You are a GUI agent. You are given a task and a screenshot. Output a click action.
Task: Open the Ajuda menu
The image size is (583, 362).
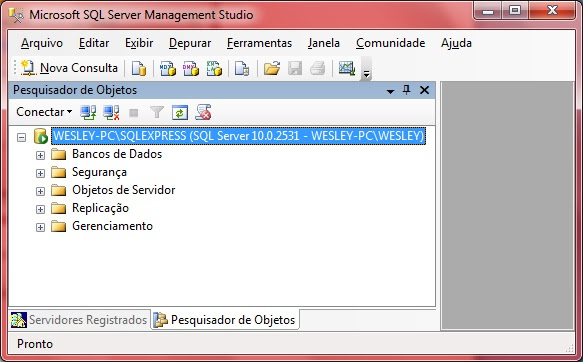click(x=456, y=43)
